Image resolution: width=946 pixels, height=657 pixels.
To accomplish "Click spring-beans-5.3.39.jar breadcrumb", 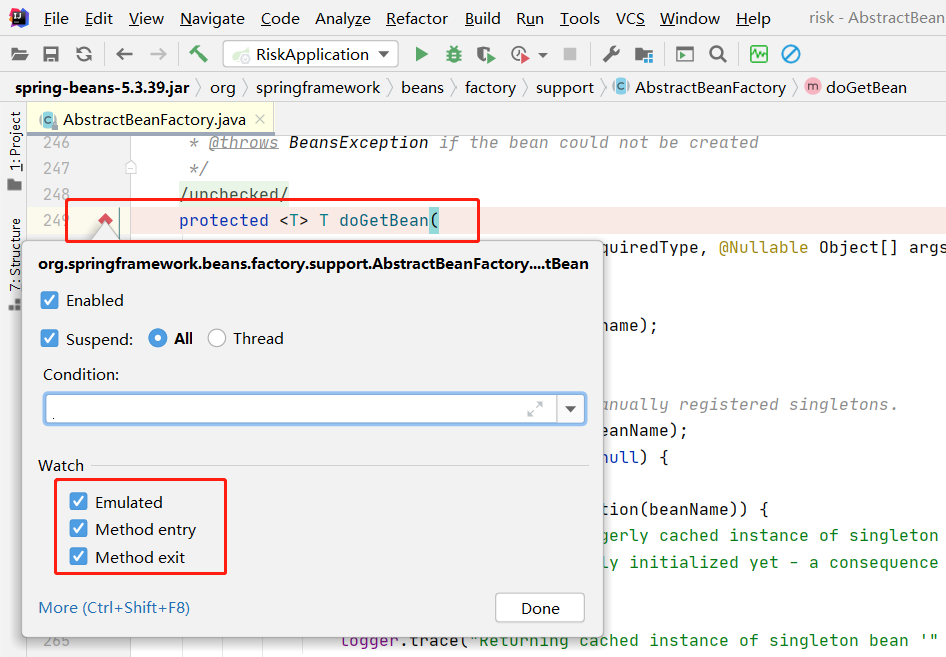I will [x=102, y=87].
